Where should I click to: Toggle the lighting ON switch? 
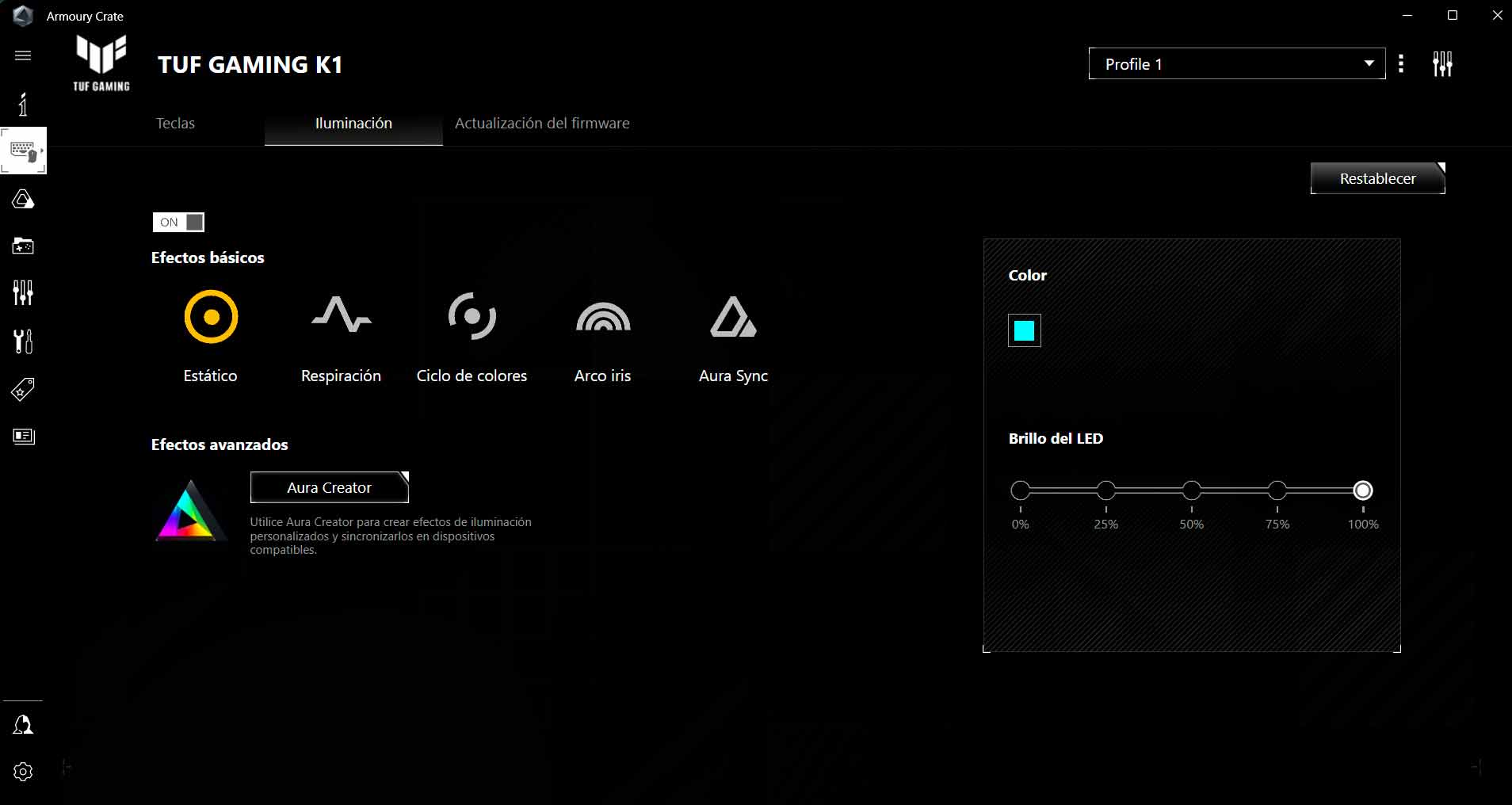coord(178,223)
